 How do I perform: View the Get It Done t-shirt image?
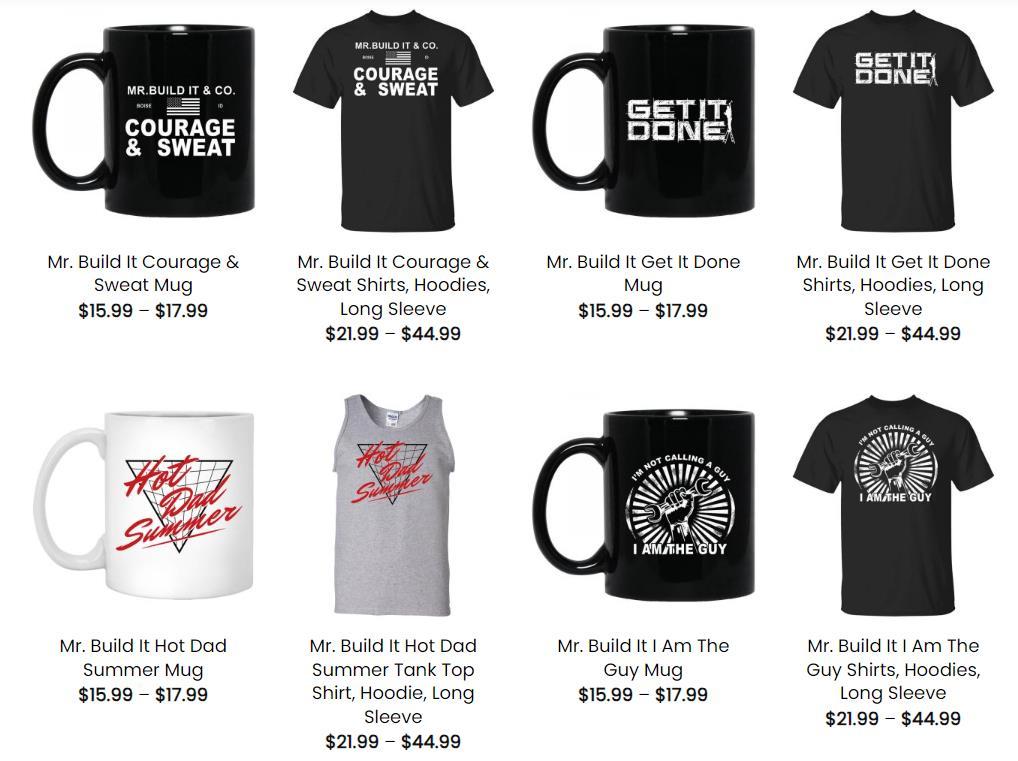pyautogui.click(x=893, y=121)
